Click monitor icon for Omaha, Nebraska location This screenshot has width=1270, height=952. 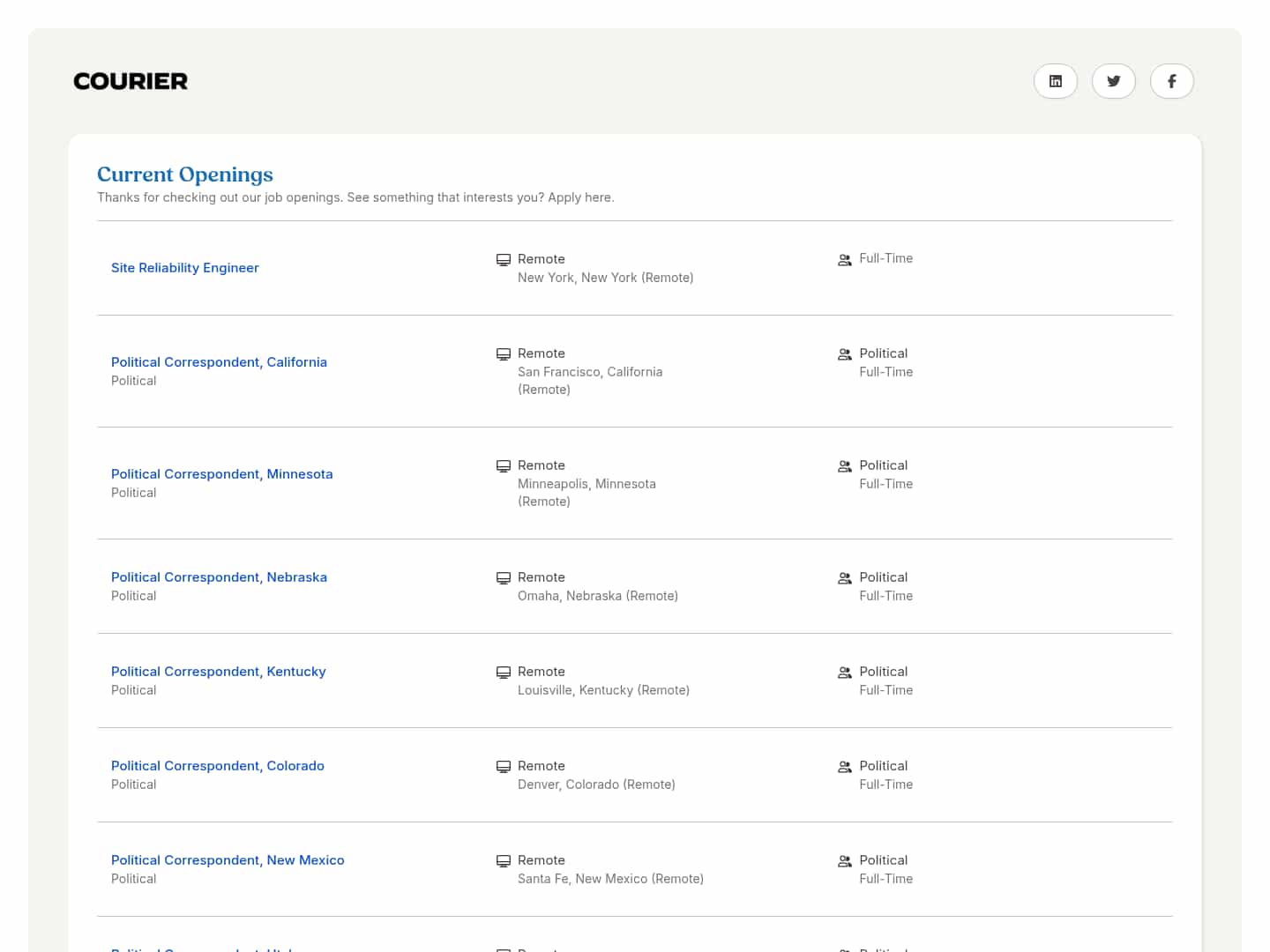(504, 578)
